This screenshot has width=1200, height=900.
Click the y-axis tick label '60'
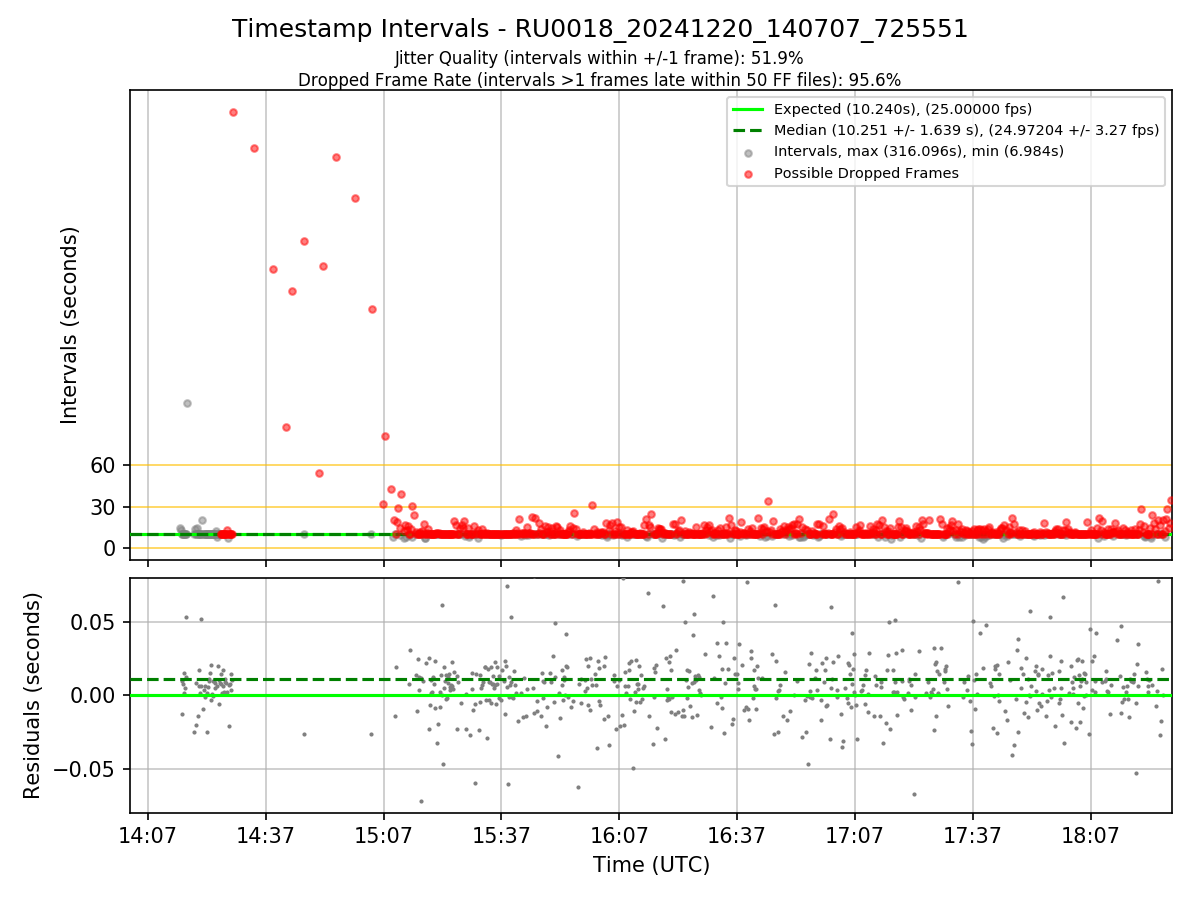coord(103,465)
